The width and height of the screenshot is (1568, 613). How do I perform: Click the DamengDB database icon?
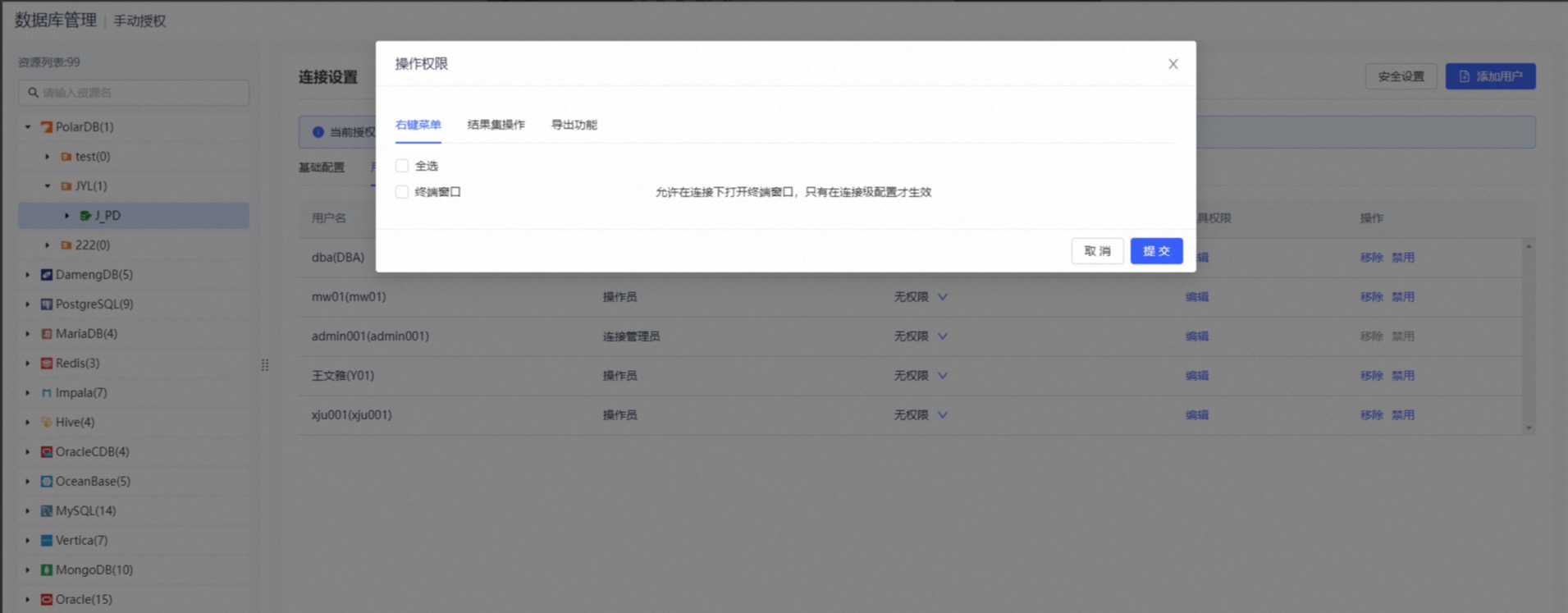(47, 275)
